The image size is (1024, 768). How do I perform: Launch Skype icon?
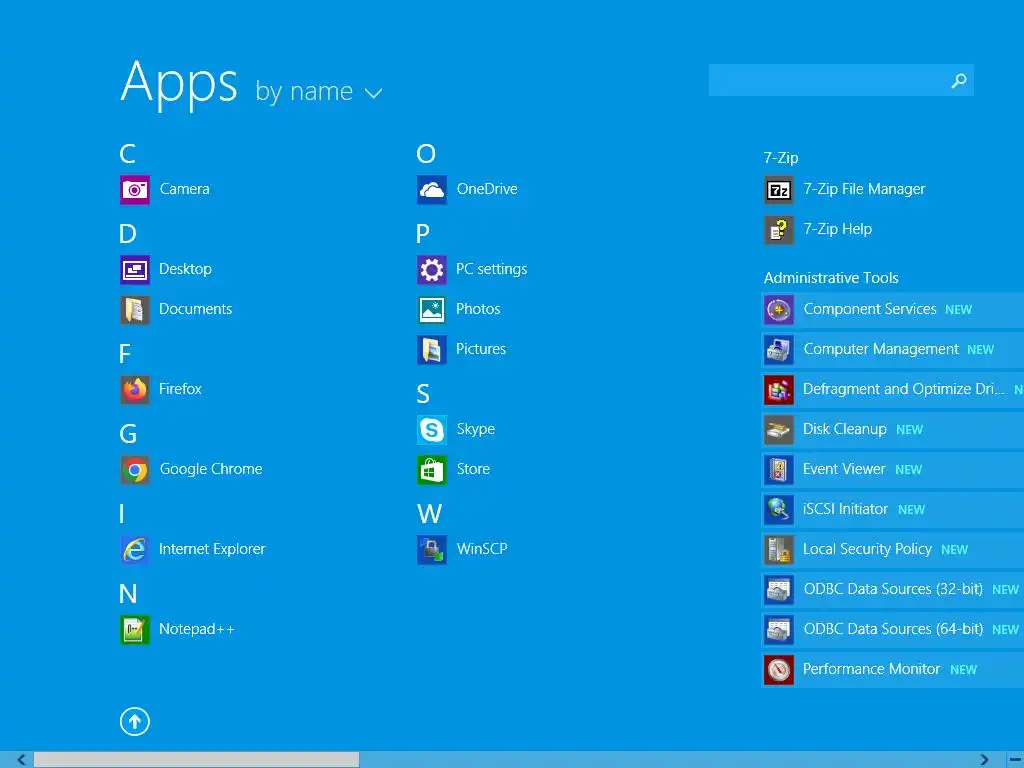(432, 430)
